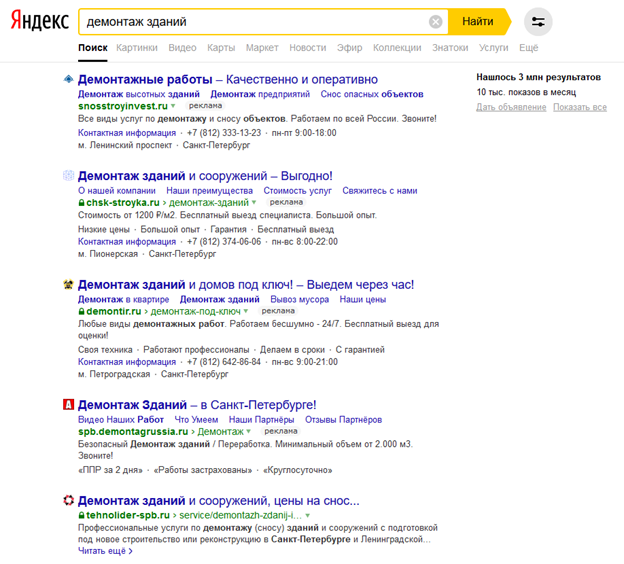Expand dropdown arrow after chsk-stroyka.ru path
The height and width of the screenshot is (564, 624).
(x=254, y=202)
